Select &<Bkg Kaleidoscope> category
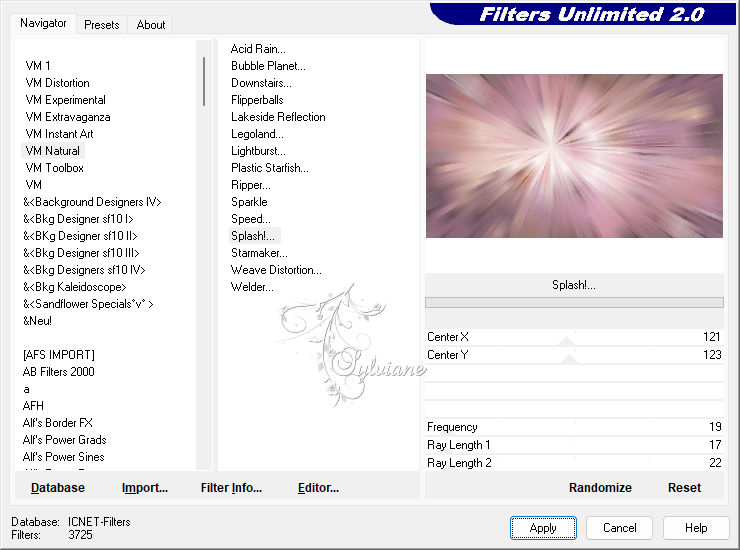Image resolution: width=740 pixels, height=550 pixels. (75, 287)
